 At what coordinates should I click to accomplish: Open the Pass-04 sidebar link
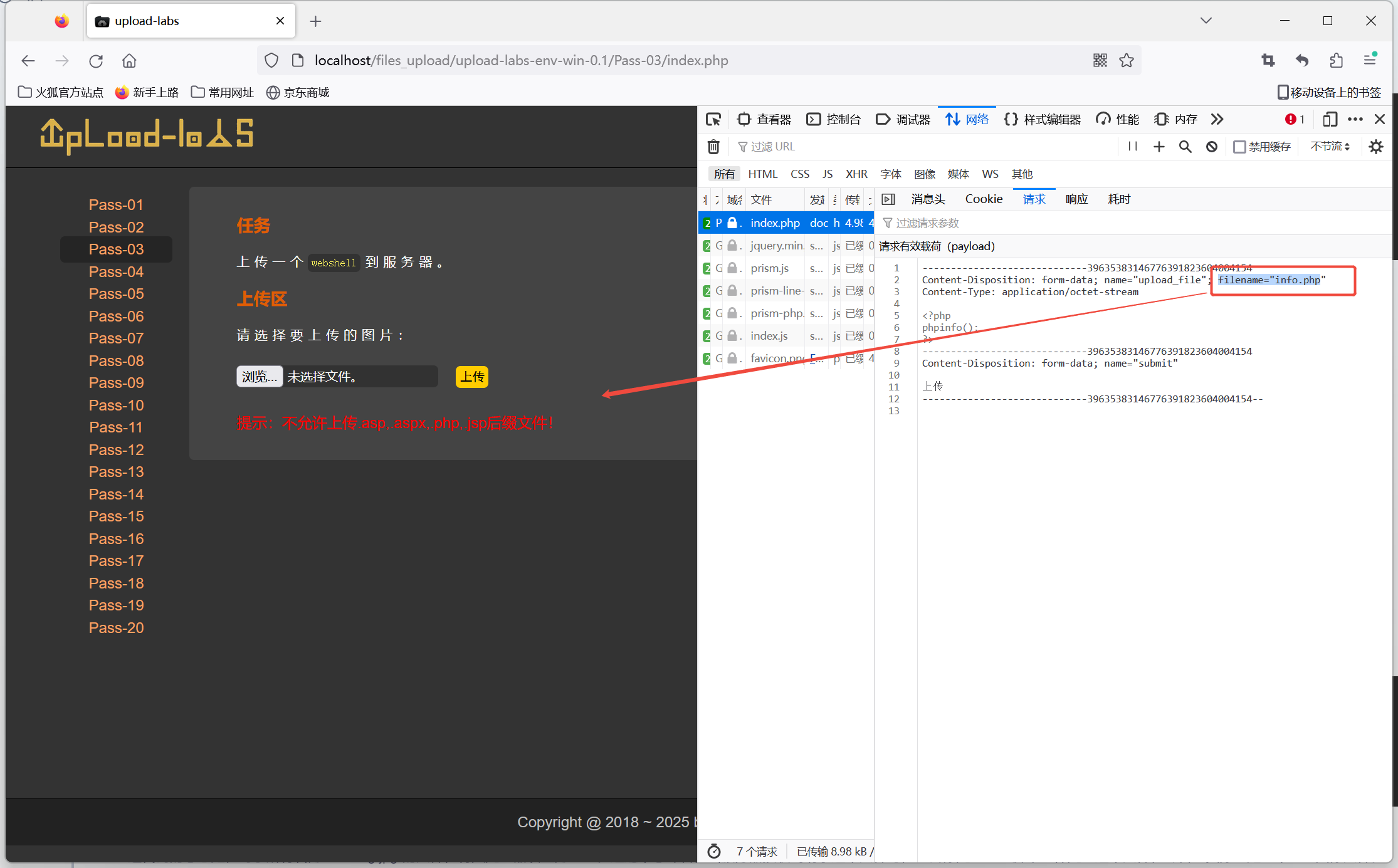(116, 272)
